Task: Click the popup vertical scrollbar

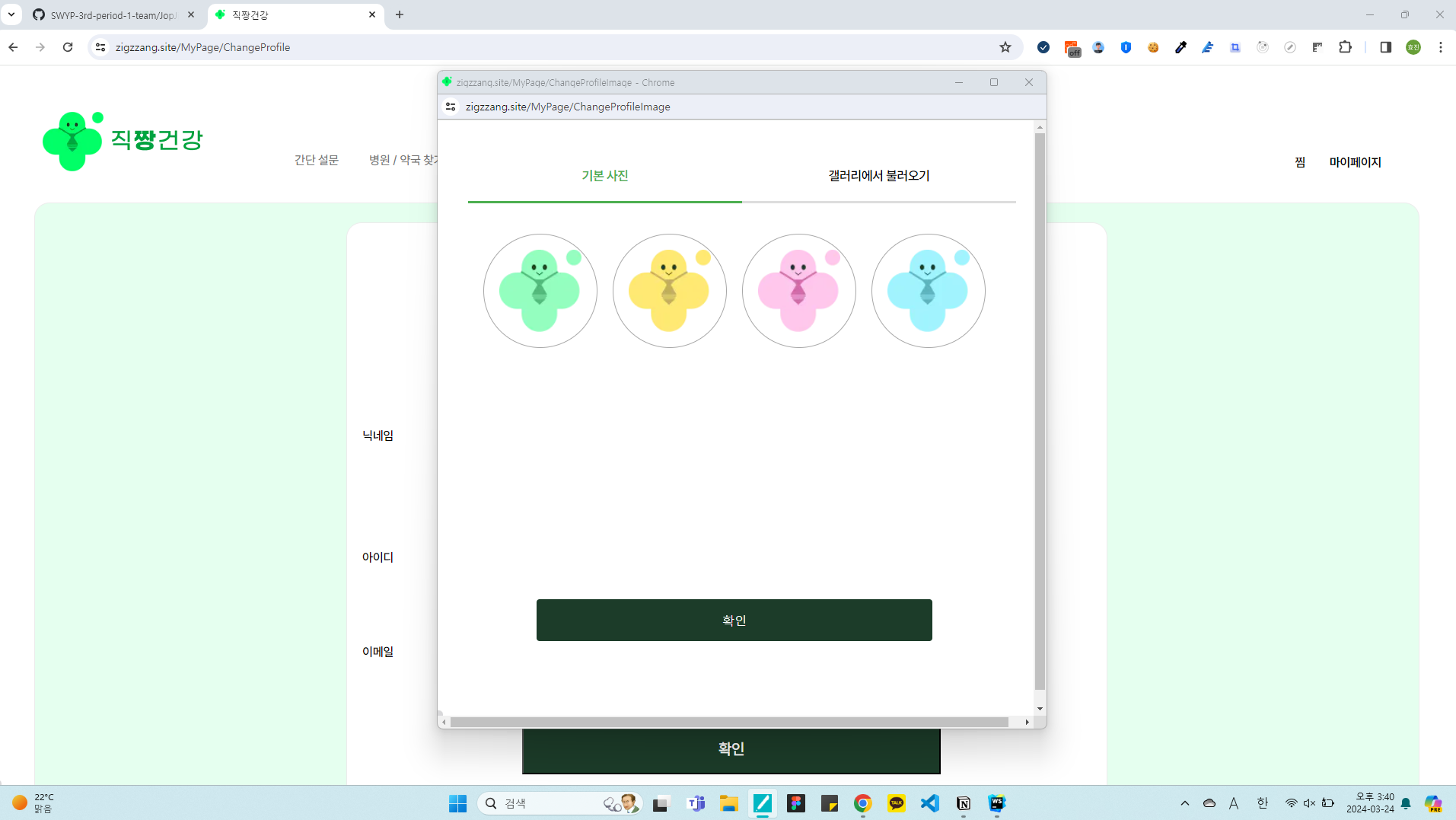Action: [1040, 411]
